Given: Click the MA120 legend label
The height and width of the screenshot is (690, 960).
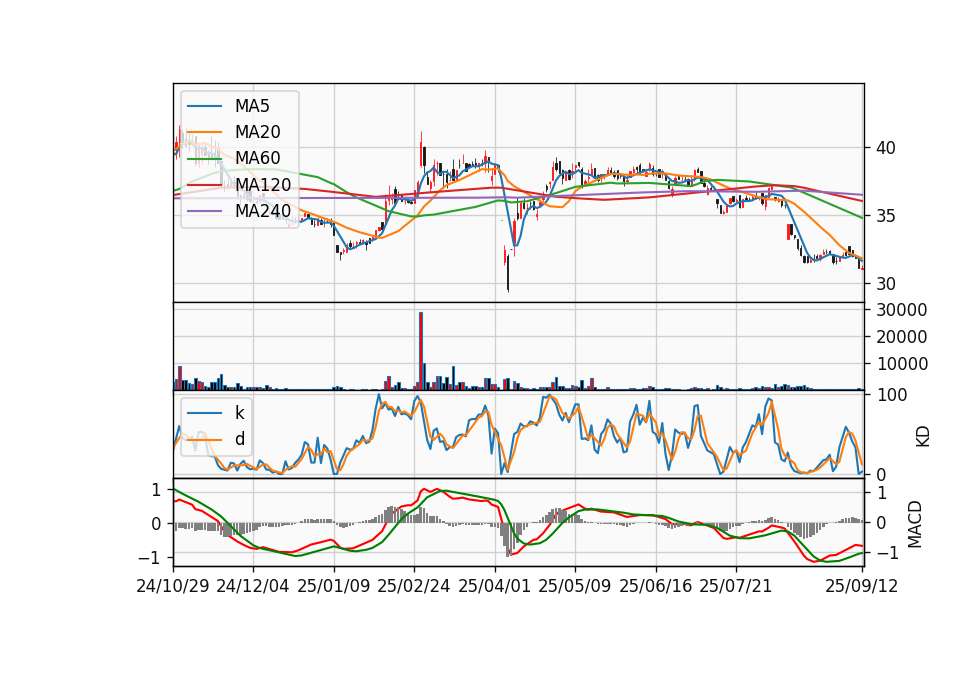Looking at the screenshot, I should [x=263, y=184].
